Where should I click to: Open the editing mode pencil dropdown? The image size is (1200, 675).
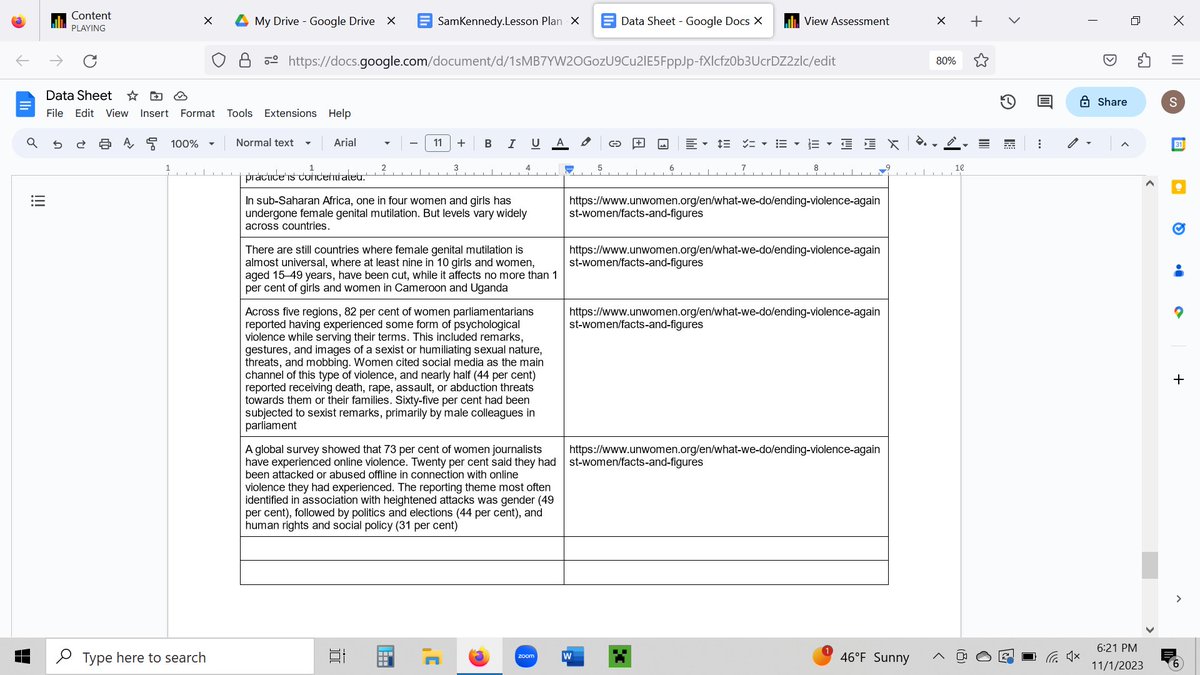click(1079, 143)
